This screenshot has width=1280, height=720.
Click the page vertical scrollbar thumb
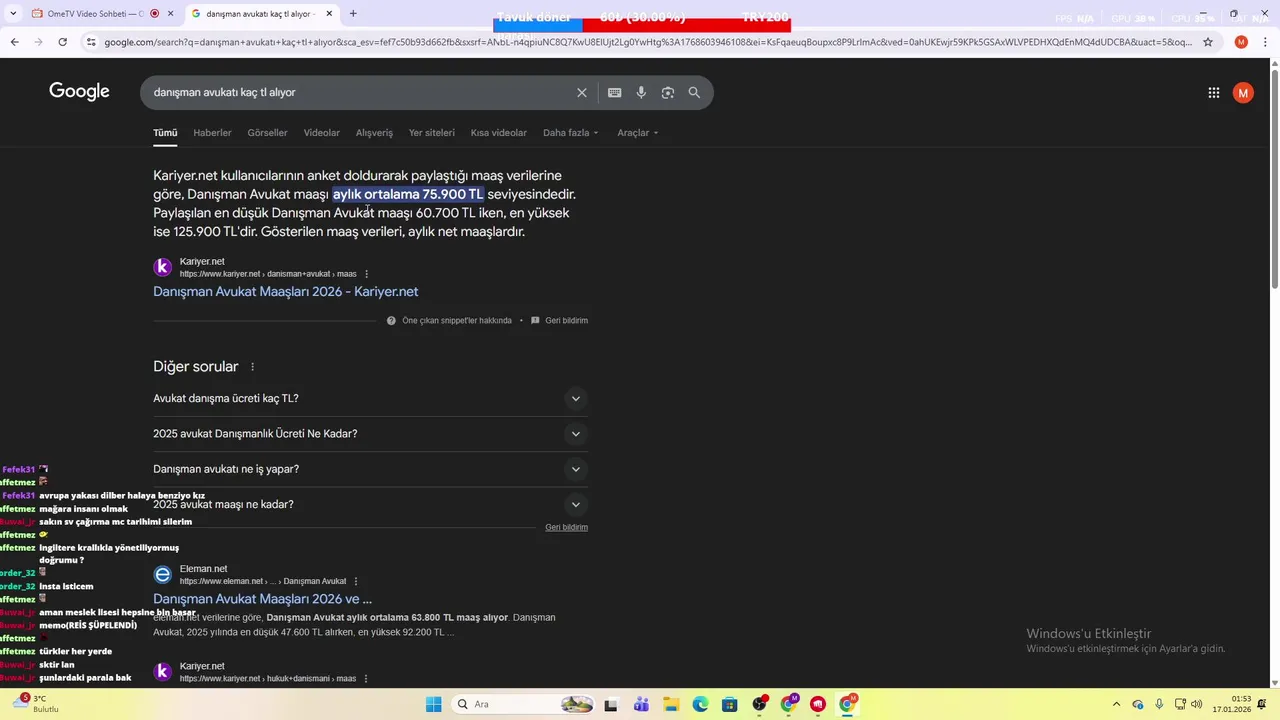pos(1274,180)
